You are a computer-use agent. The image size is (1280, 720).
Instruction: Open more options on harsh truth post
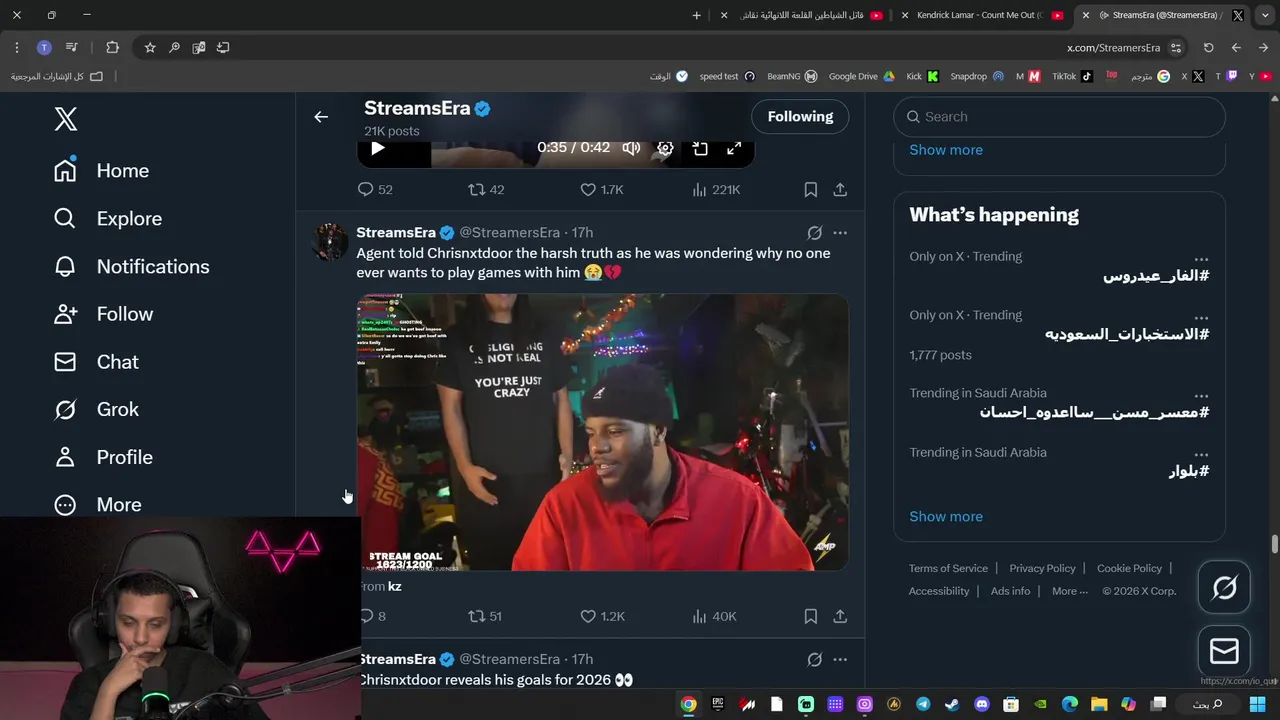coord(840,233)
